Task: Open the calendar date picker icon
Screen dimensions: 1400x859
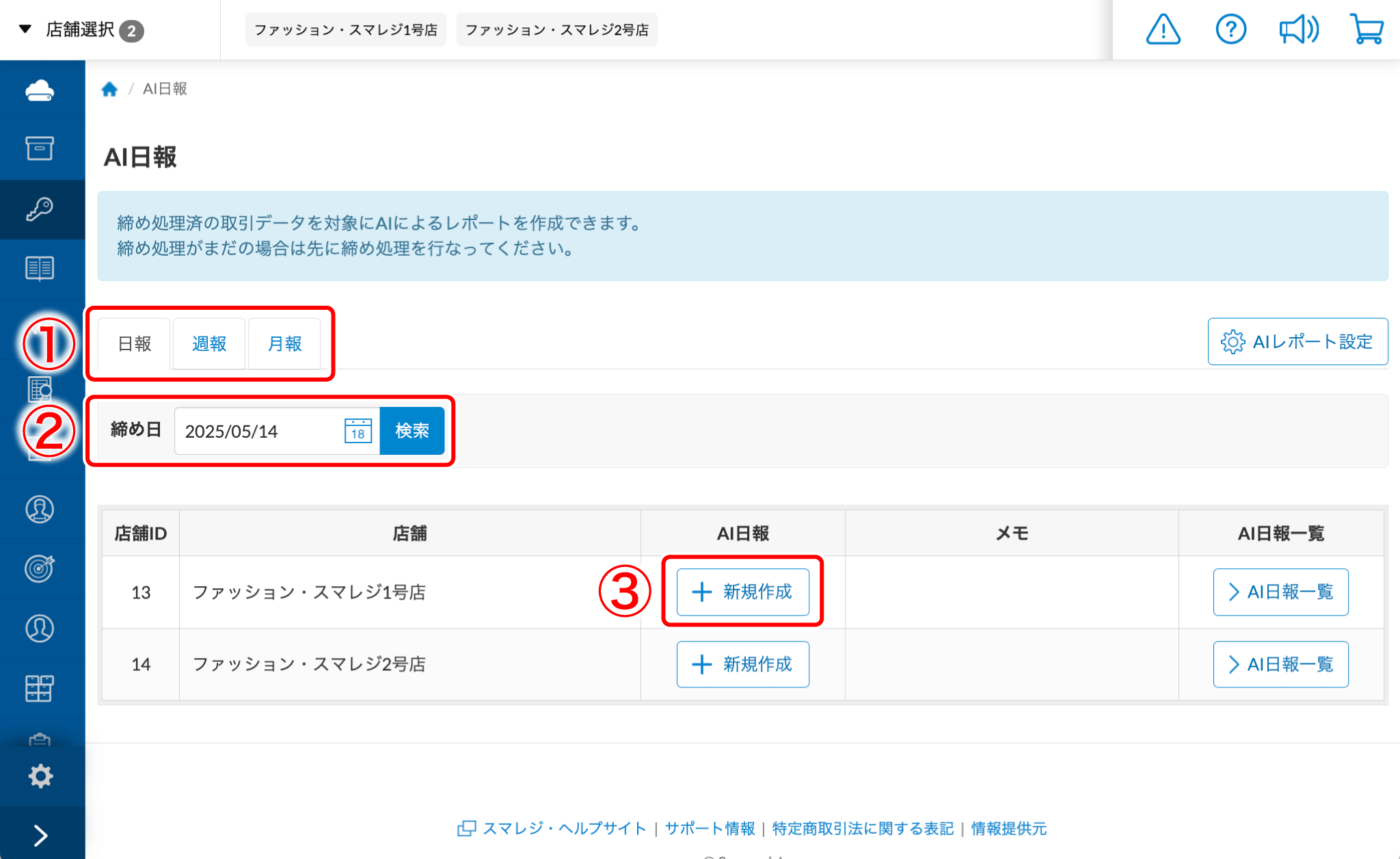Action: click(x=358, y=431)
